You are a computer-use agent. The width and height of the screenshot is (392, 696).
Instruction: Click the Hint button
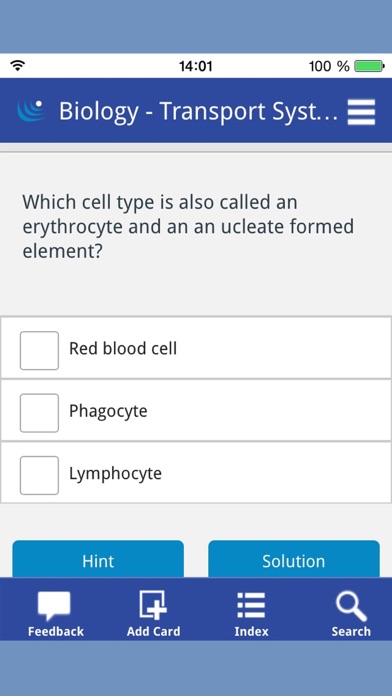pyautogui.click(x=98, y=559)
